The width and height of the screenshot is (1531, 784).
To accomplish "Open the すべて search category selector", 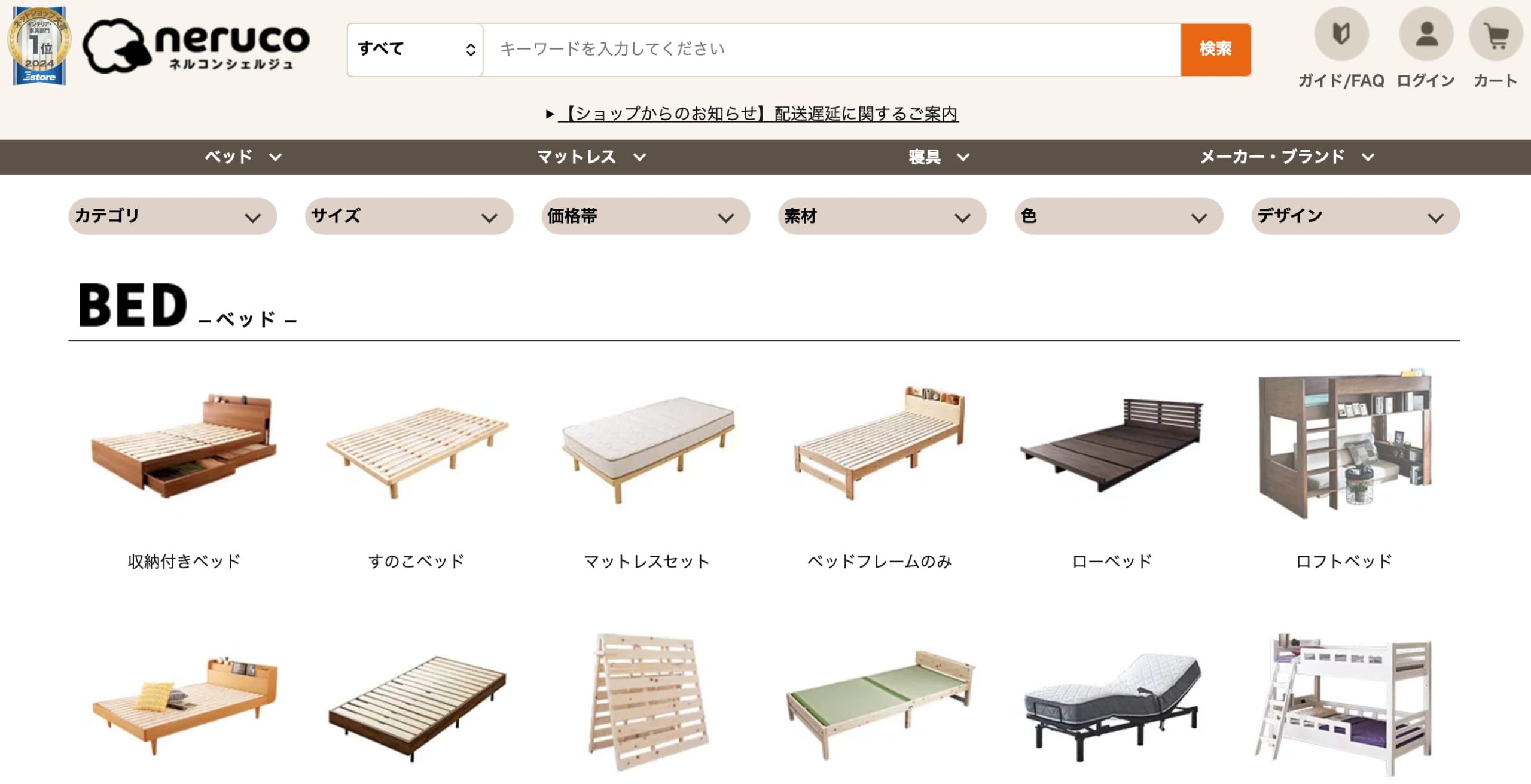I will tap(415, 50).
